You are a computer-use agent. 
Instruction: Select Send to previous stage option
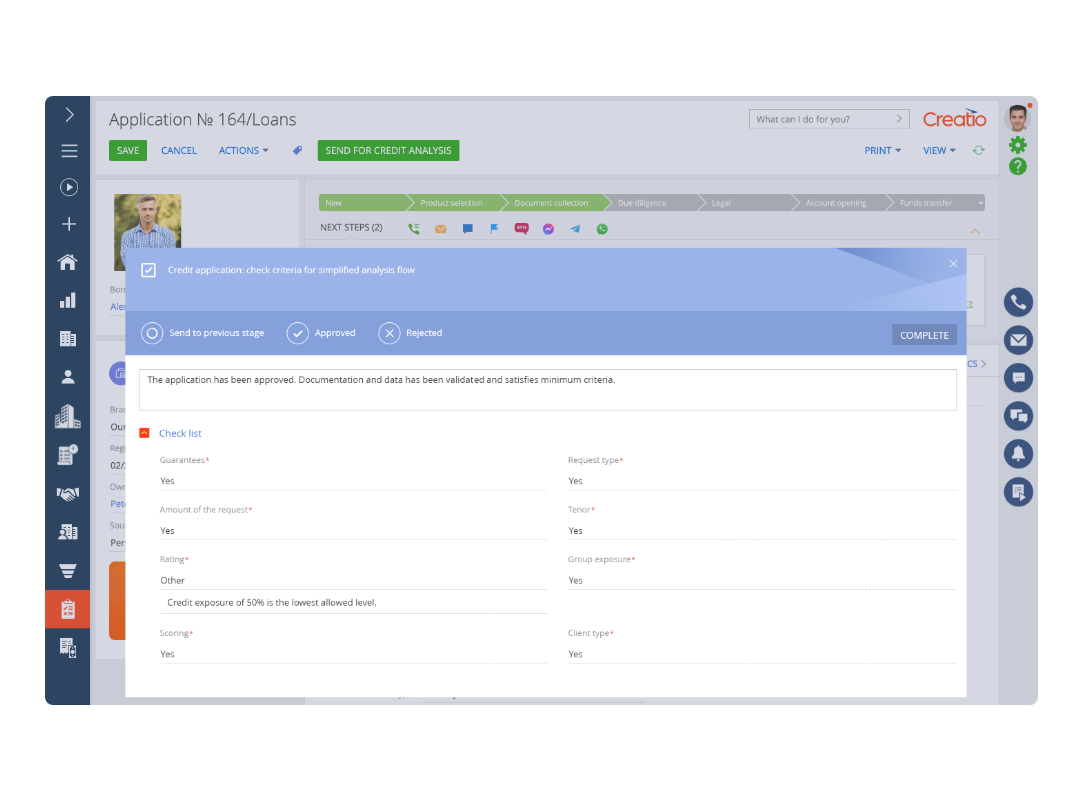[203, 333]
